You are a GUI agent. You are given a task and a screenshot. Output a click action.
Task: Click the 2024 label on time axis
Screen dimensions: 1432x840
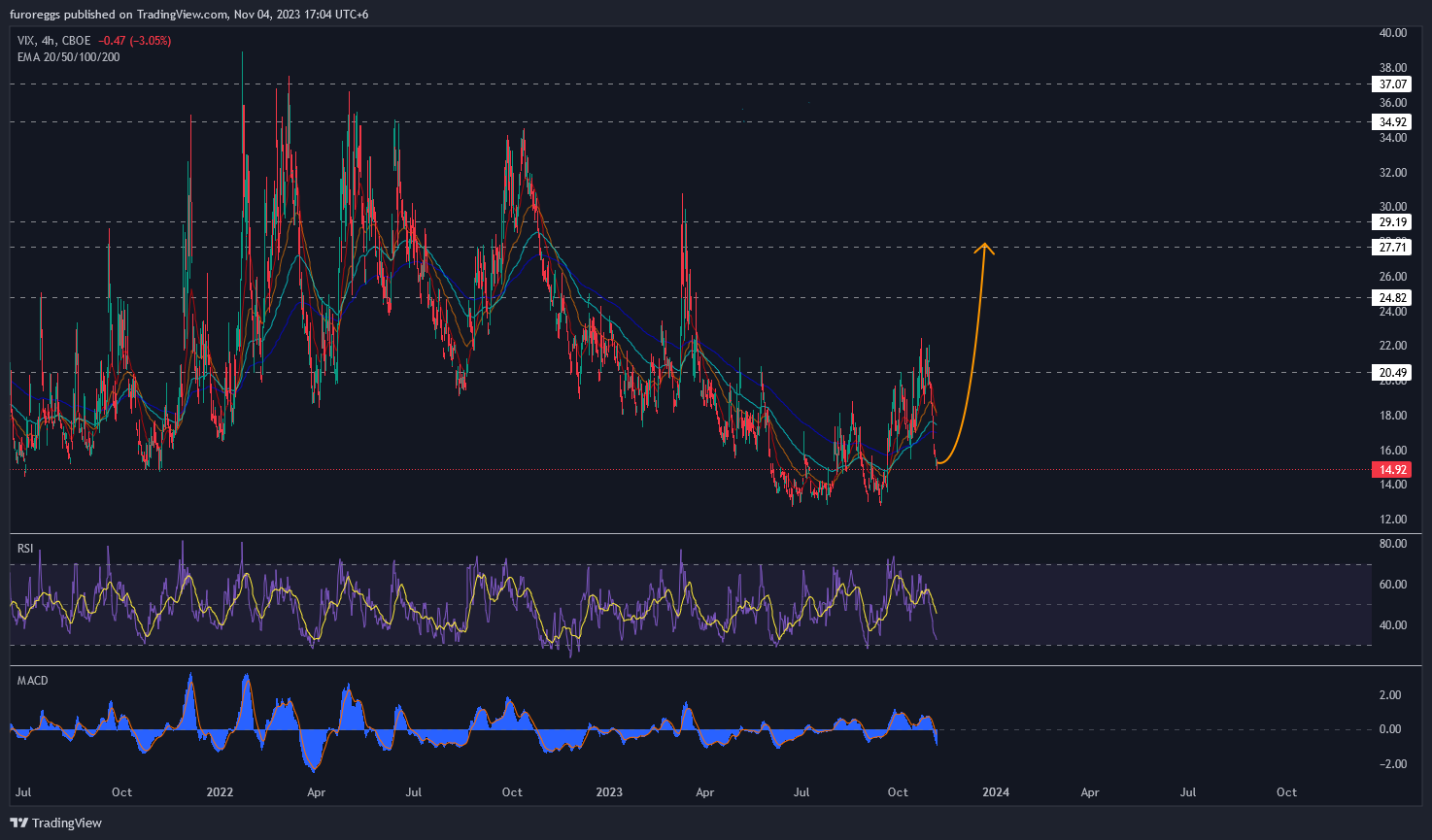[996, 792]
